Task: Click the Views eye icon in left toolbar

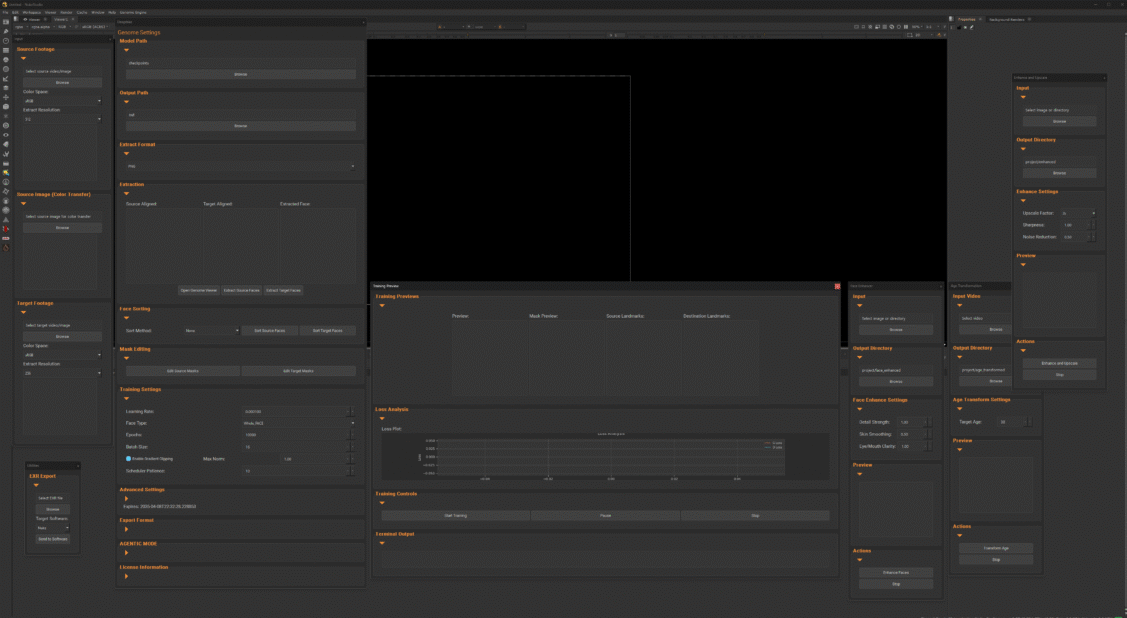Action: 6,134
